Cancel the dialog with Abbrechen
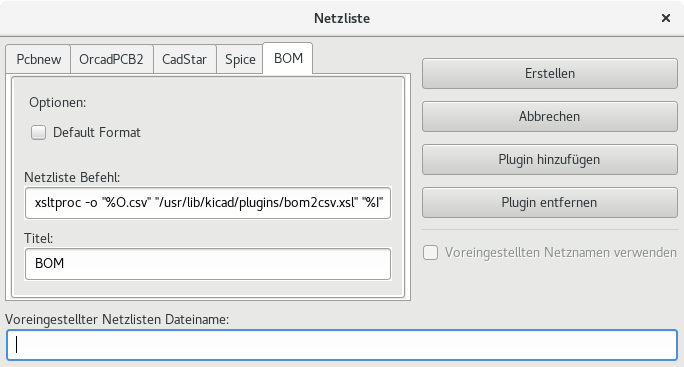The width and height of the screenshot is (684, 367). pos(550,117)
